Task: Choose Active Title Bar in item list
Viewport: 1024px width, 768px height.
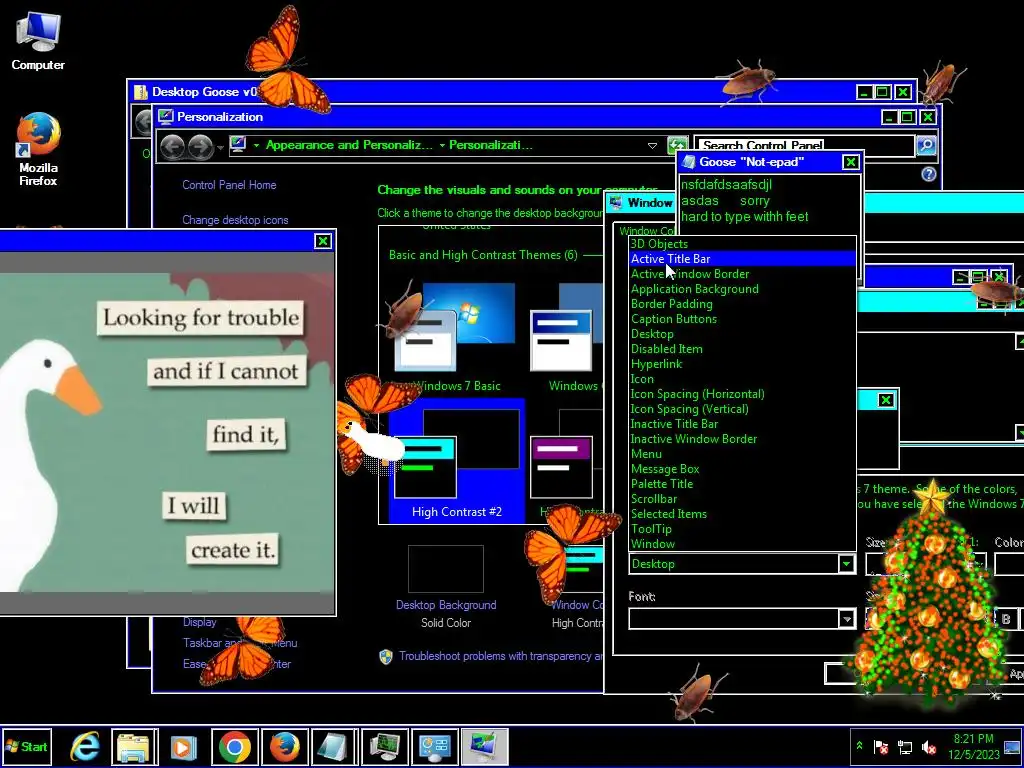Action: 743,259
